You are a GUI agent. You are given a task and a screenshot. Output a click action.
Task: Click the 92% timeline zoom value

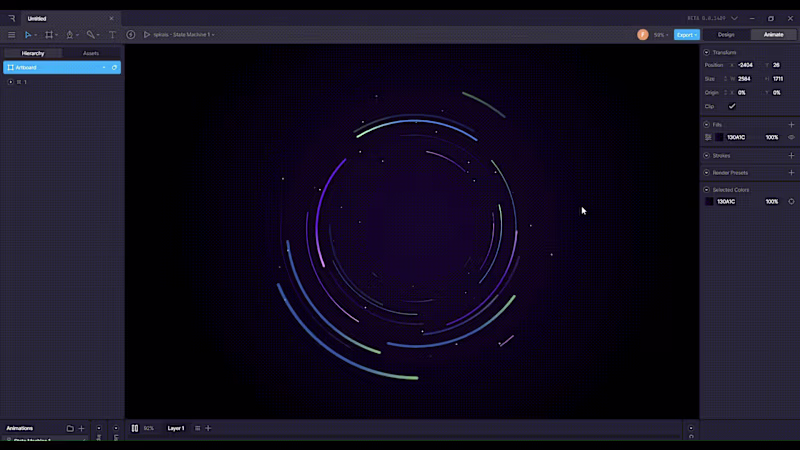tap(148, 429)
